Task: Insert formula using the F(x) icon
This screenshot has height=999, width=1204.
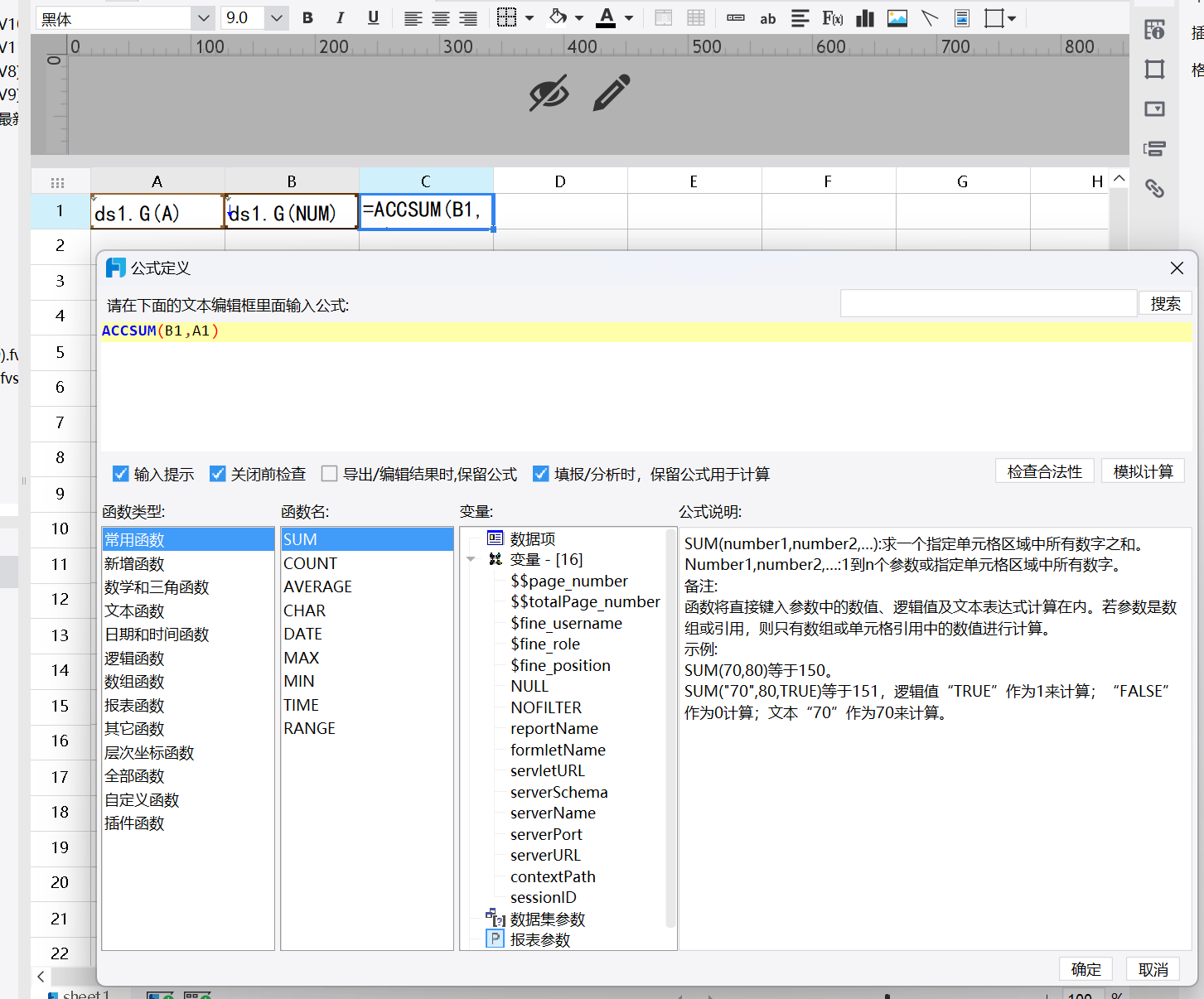Action: tap(833, 18)
